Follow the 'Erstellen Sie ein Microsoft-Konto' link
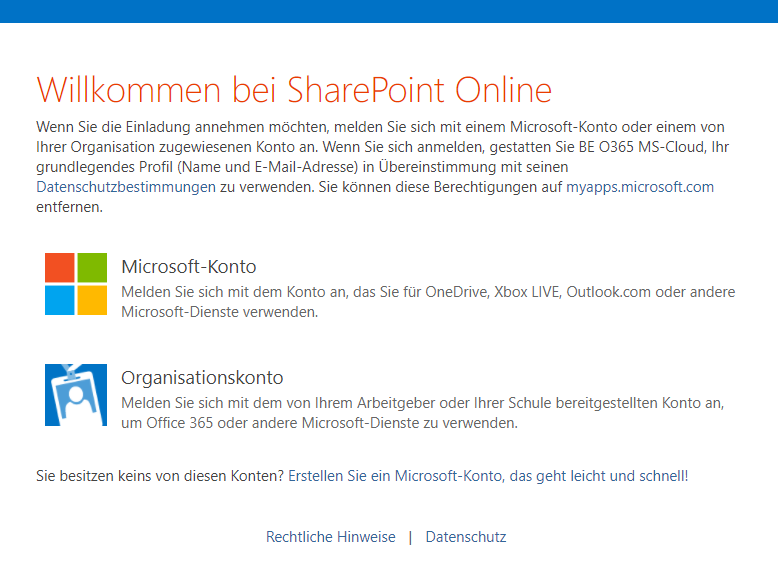Screen dimensions: 778x571 point(395,476)
